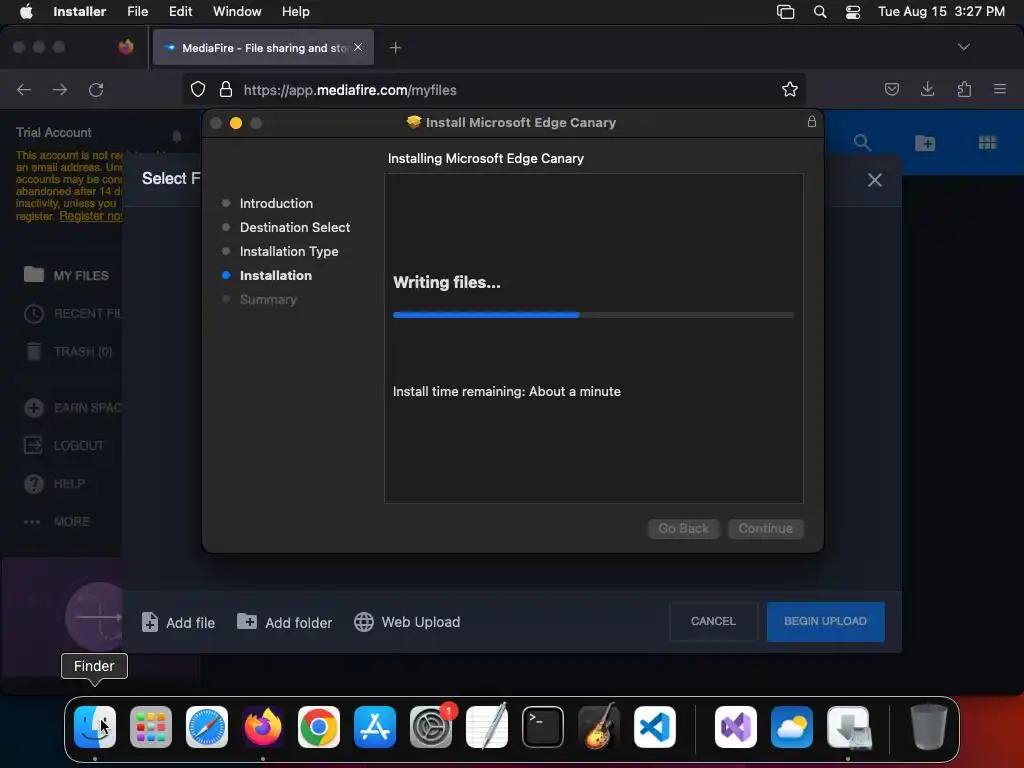Screen dimensions: 1024x768
Task: Open the cloud weather app in dock
Action: pos(792,727)
